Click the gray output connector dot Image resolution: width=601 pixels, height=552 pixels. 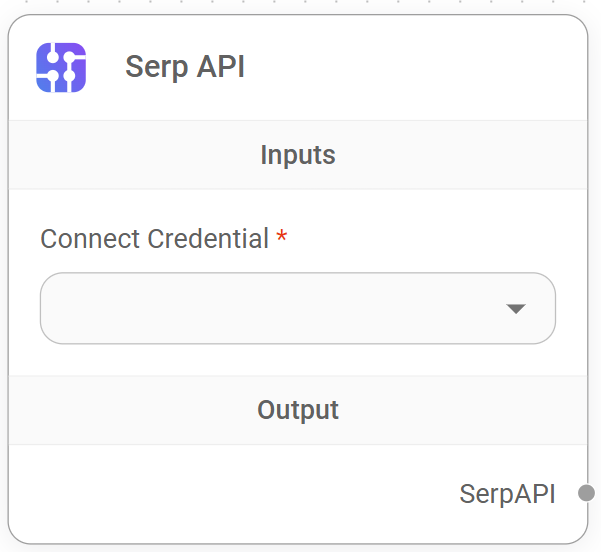point(587,493)
